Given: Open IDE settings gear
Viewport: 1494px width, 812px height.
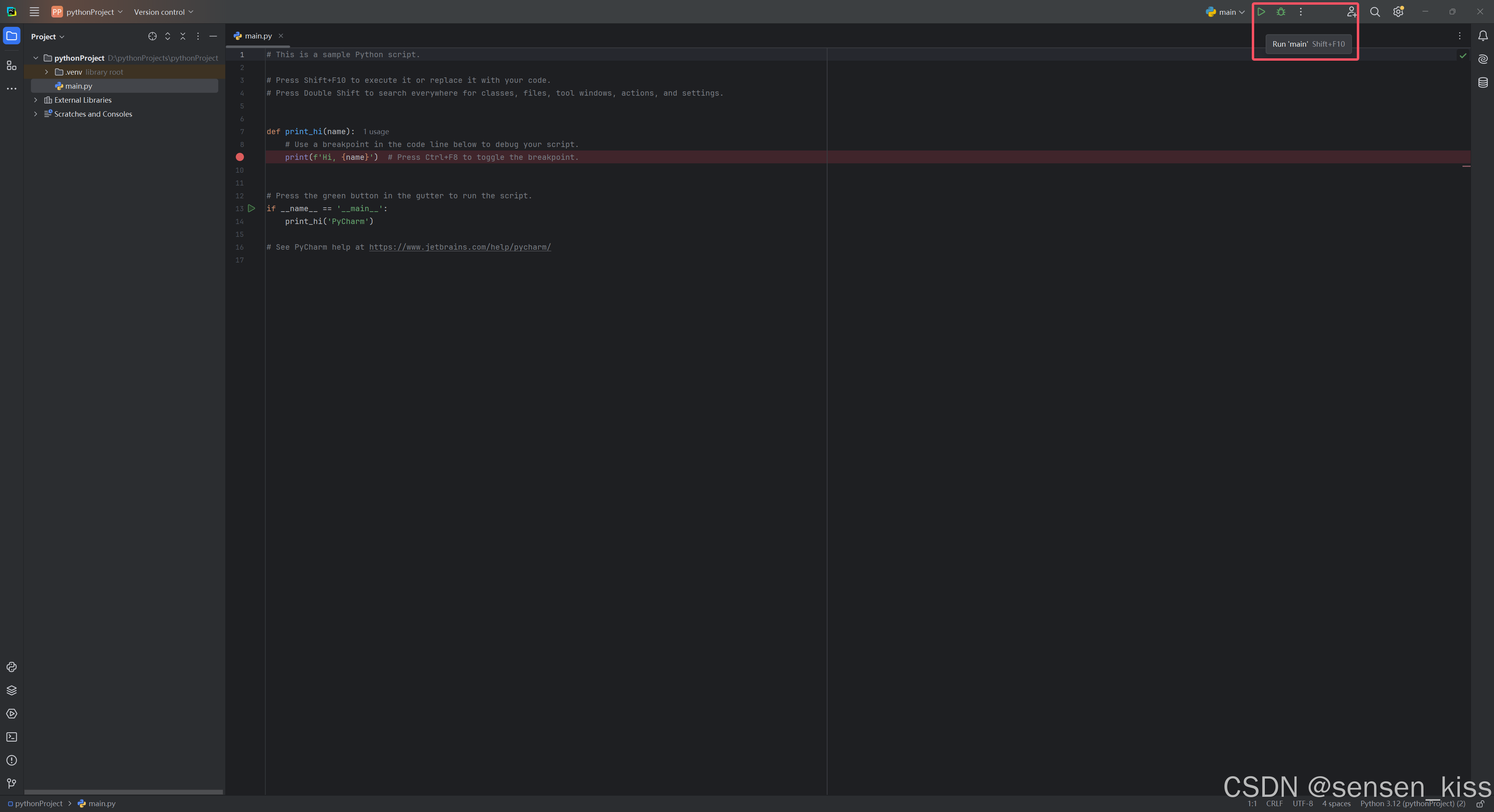Looking at the screenshot, I should click(1398, 12).
